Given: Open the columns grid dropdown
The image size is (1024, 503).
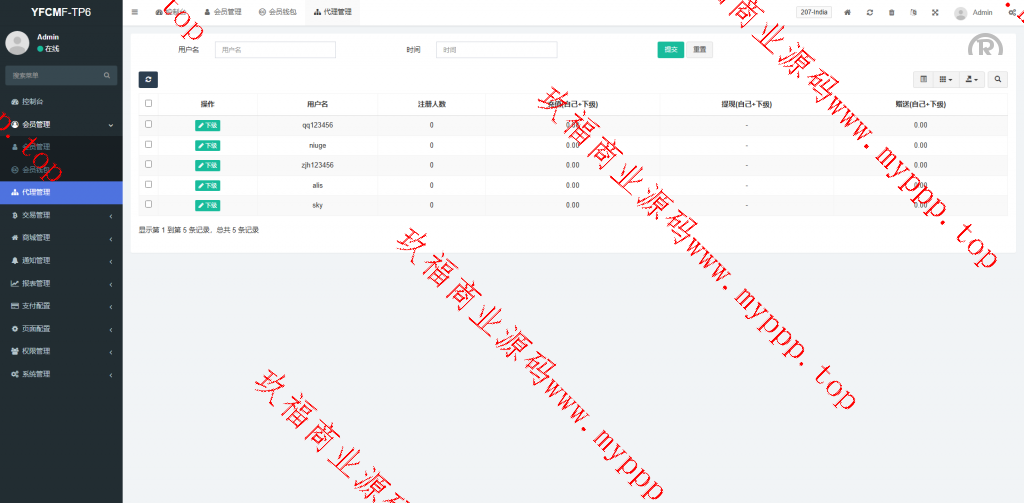Looking at the screenshot, I should (945, 79).
